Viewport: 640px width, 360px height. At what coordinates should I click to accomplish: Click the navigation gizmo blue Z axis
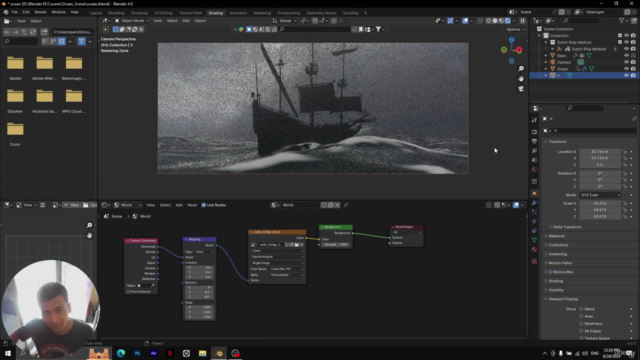(x=511, y=40)
